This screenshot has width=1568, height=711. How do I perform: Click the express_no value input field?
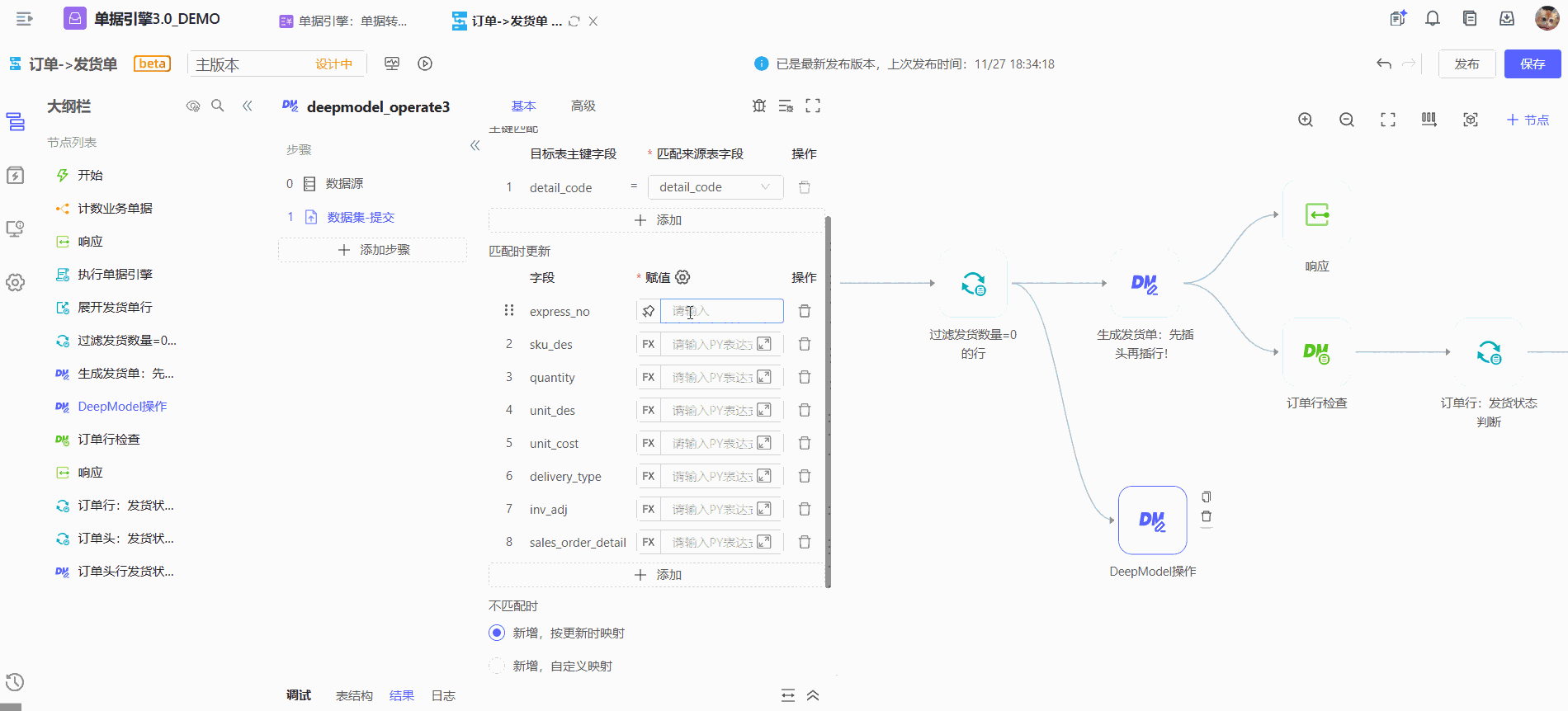tap(722, 311)
